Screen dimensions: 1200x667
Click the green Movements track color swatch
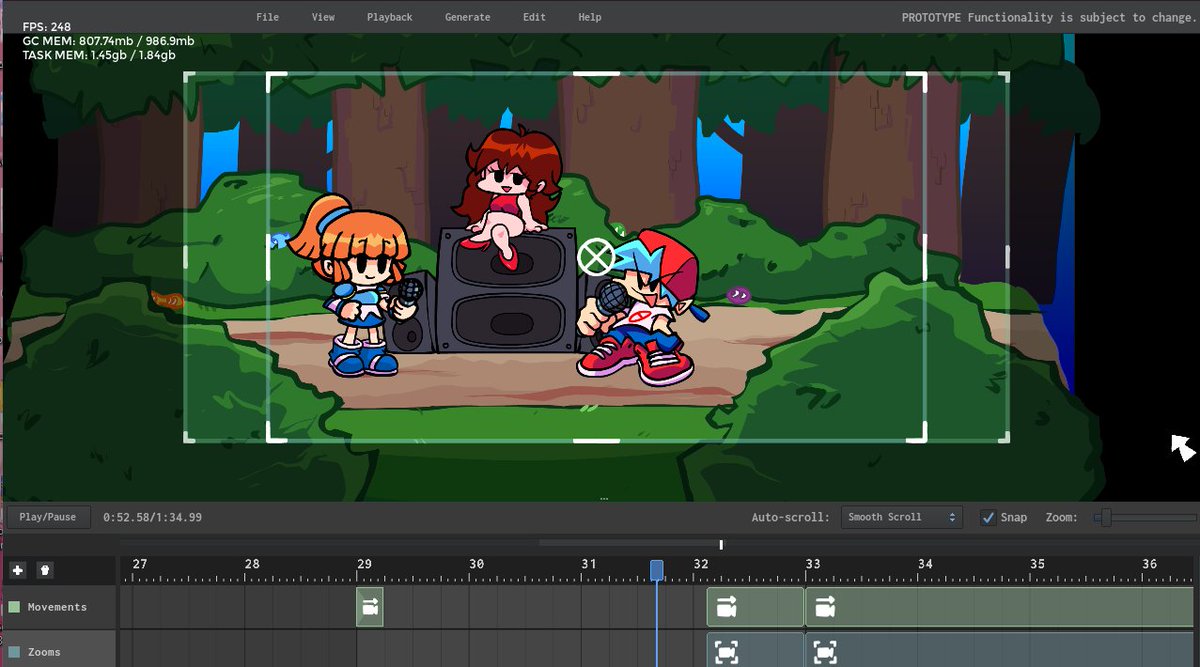click(14, 607)
